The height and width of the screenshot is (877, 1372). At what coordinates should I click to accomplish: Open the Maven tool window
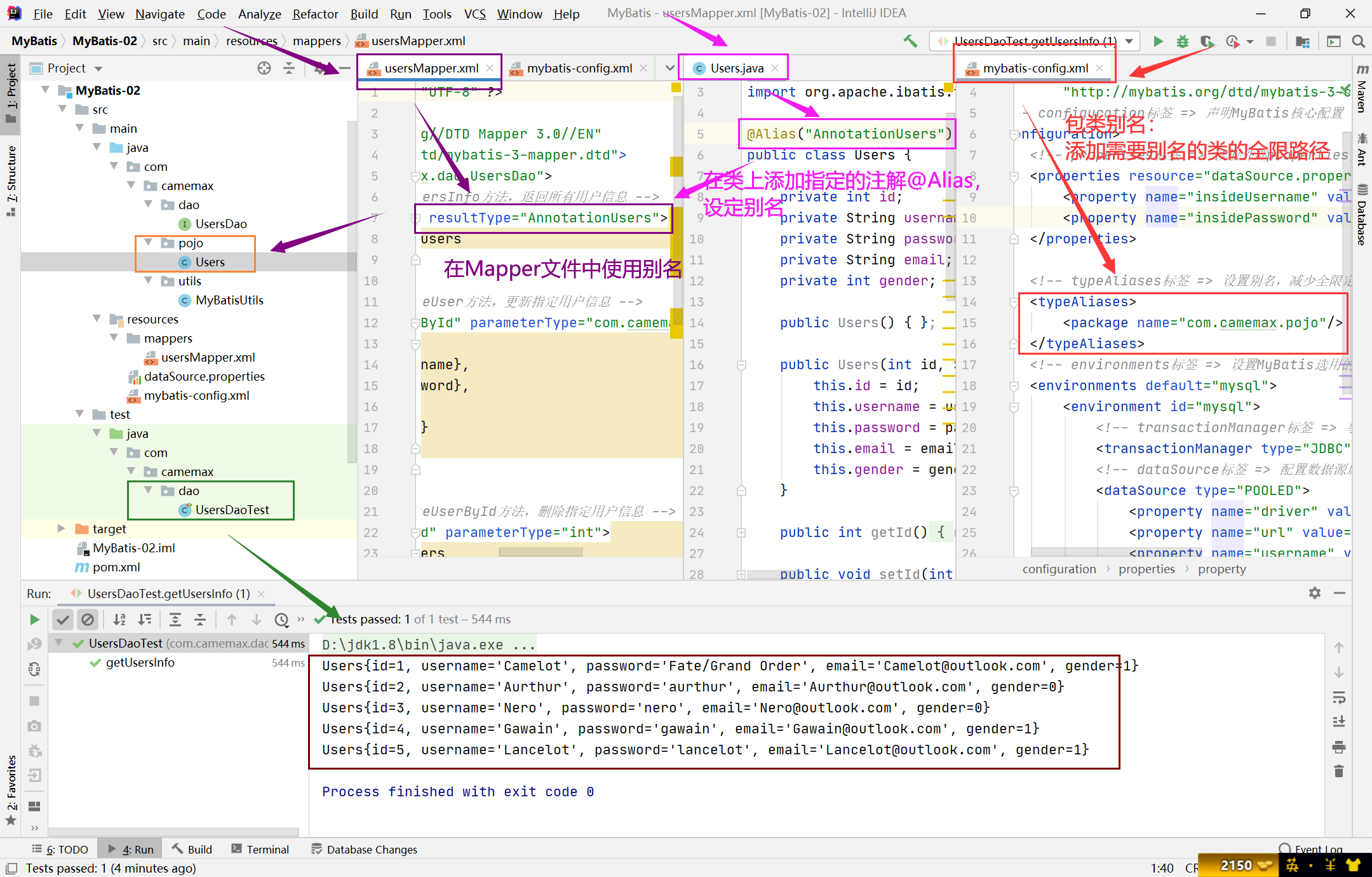click(x=1362, y=87)
